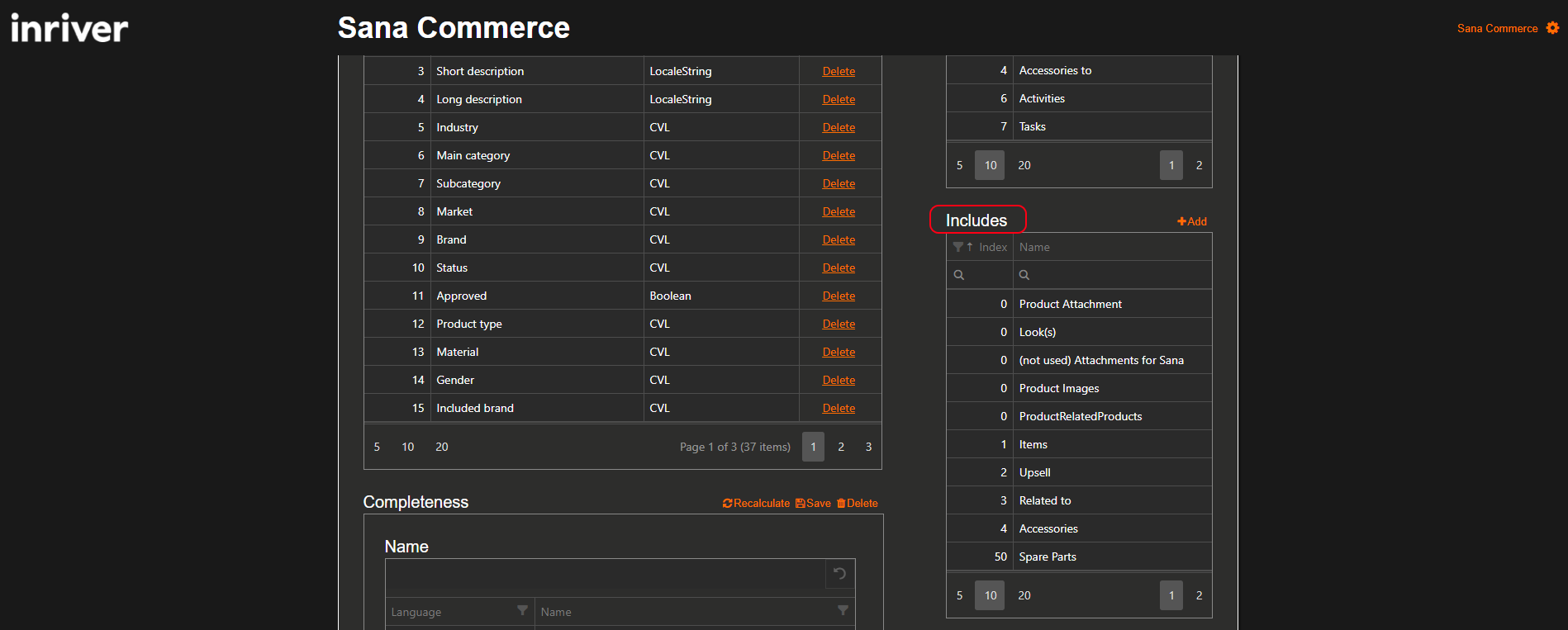Delete the Included brand field row
The width and height of the screenshot is (1568, 630).
click(839, 408)
